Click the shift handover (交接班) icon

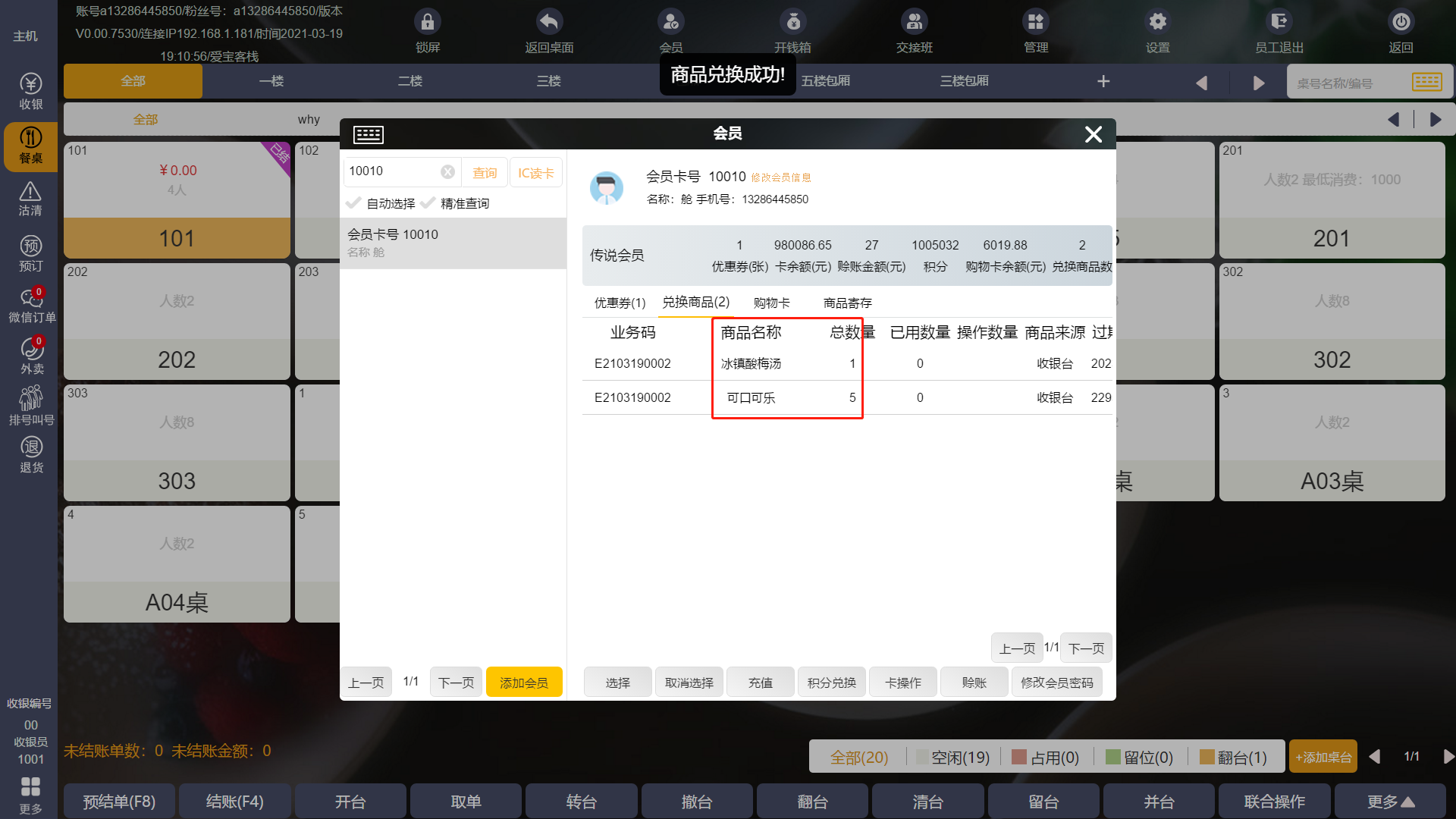pos(914,23)
